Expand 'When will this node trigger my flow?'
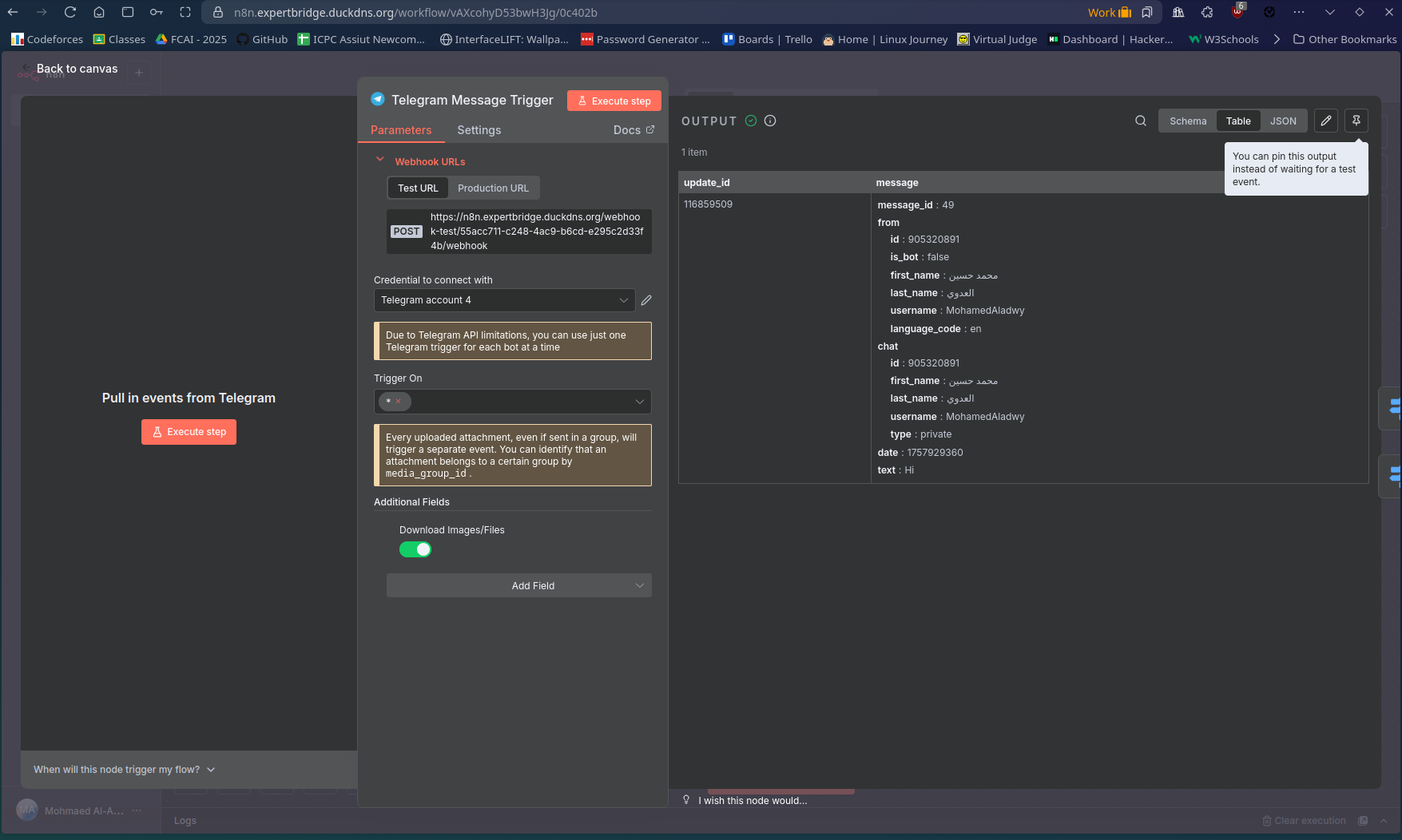Screen dimensions: 1402x840 coord(125,770)
